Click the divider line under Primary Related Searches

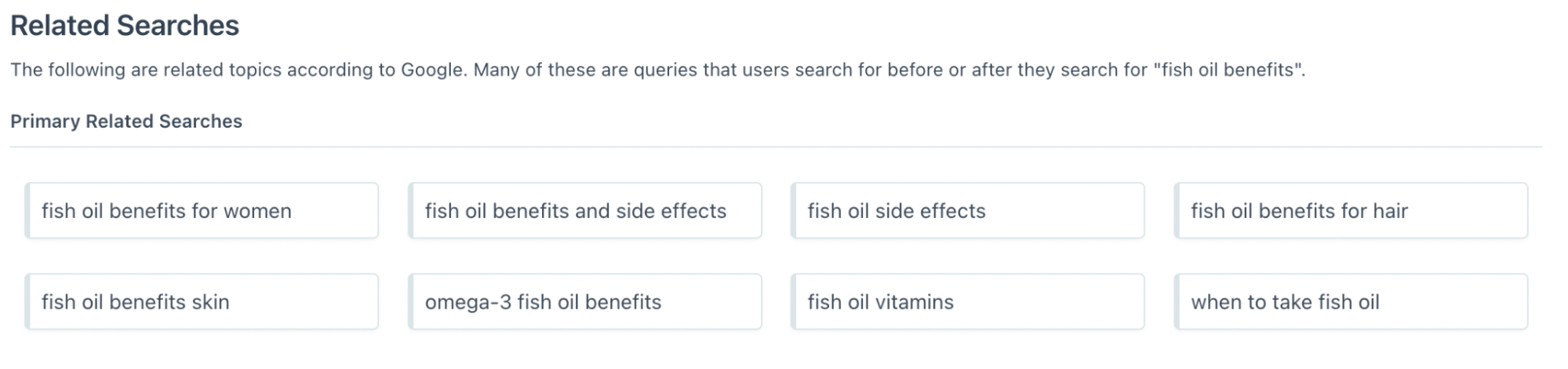(775, 147)
